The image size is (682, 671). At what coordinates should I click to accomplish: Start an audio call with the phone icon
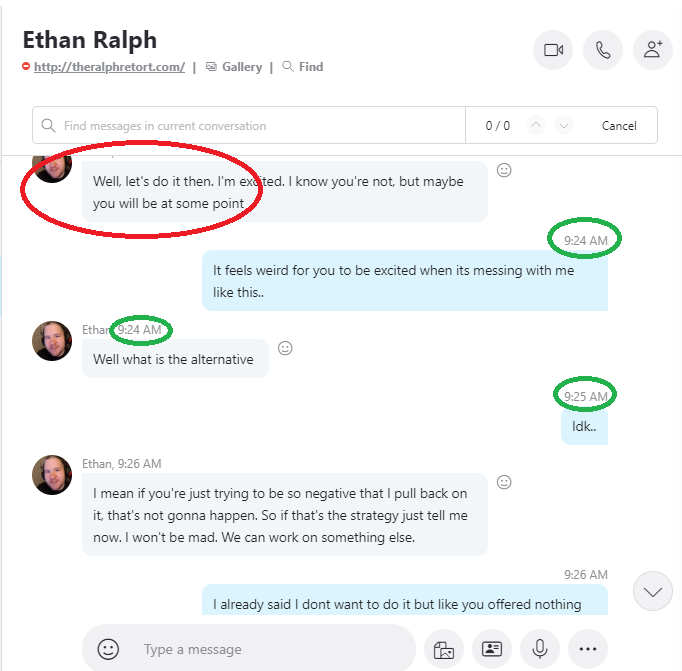603,50
